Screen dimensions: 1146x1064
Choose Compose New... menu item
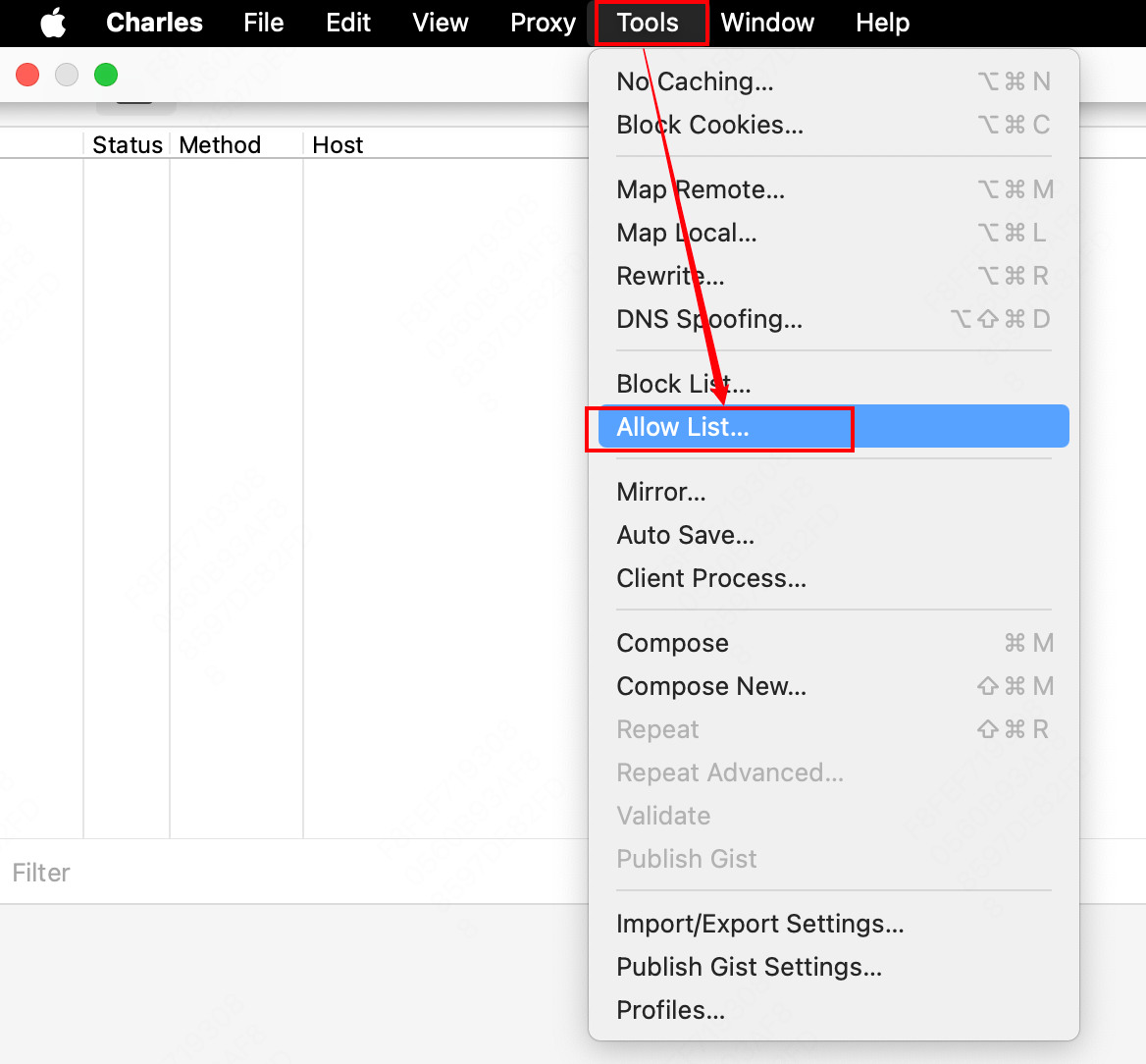tap(833, 686)
